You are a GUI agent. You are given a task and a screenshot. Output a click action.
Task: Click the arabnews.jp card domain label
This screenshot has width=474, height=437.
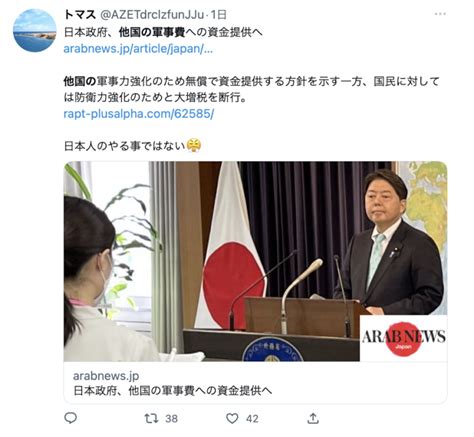106,376
